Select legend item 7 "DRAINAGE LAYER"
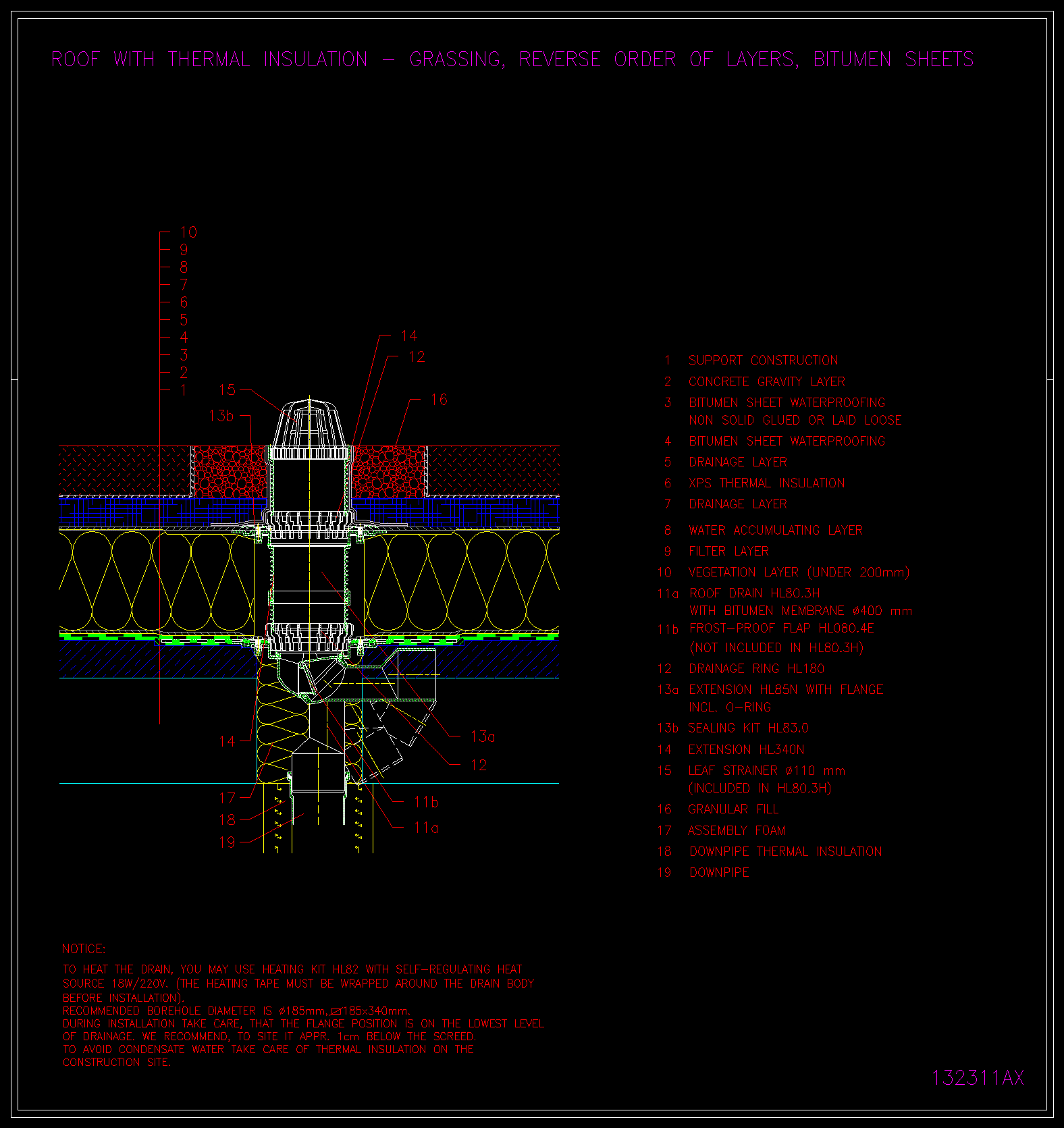1064x1128 pixels. (738, 504)
